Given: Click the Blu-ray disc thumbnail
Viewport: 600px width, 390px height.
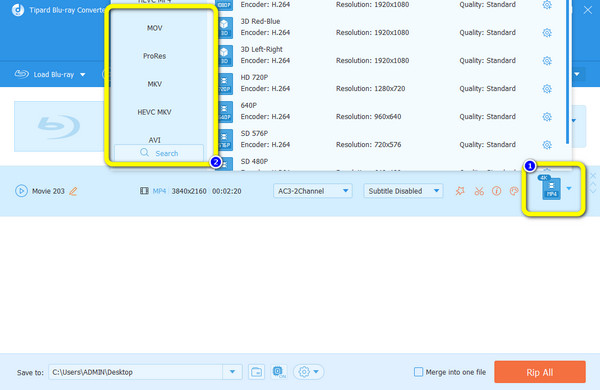Looking at the screenshot, I should coord(58,126).
